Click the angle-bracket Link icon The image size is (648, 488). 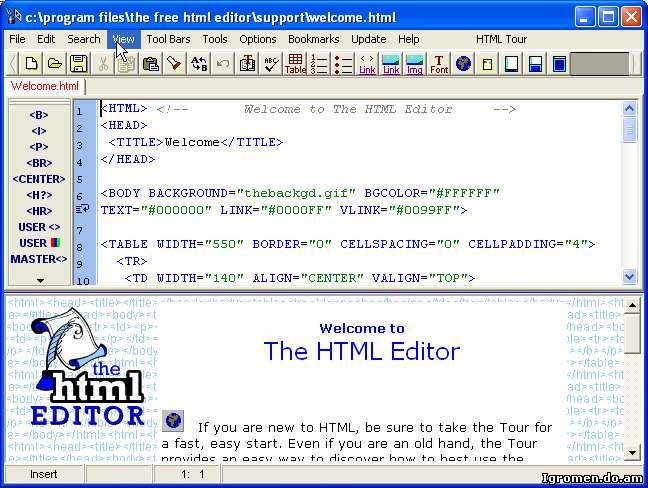point(367,64)
